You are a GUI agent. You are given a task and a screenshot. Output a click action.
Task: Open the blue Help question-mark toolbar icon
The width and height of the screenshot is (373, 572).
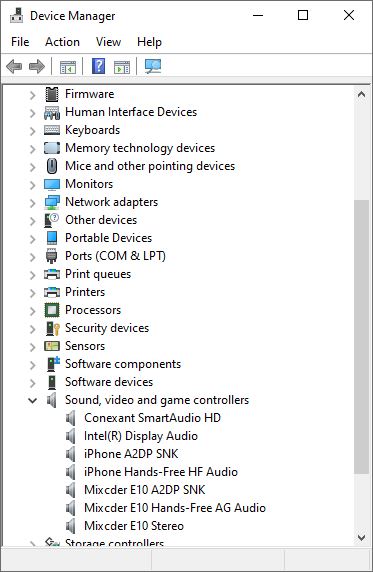99,66
